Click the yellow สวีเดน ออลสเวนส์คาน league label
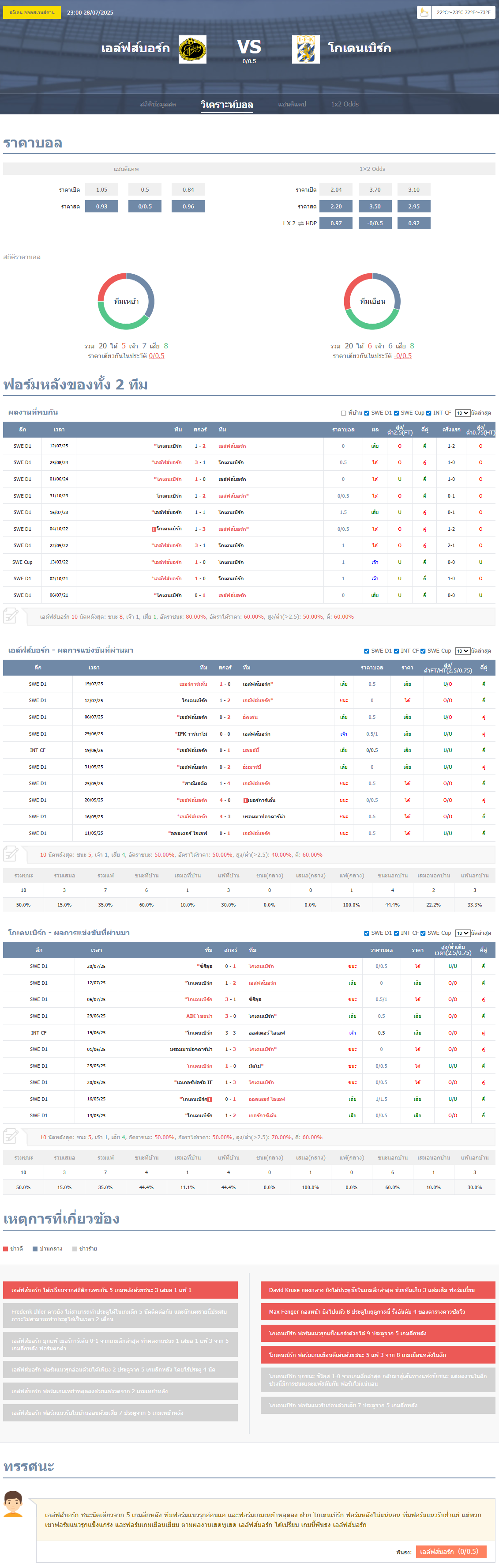 click(x=32, y=12)
